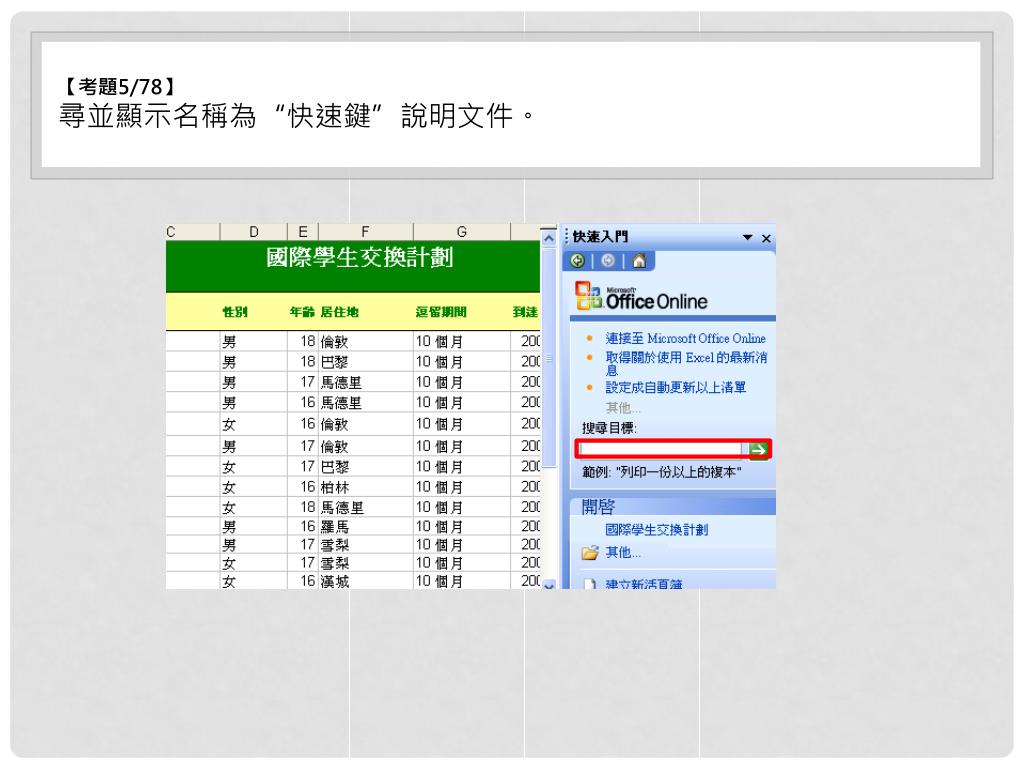Click the 快速入門 task pane title
Screen dimensions: 1024x768
[x=600, y=237]
